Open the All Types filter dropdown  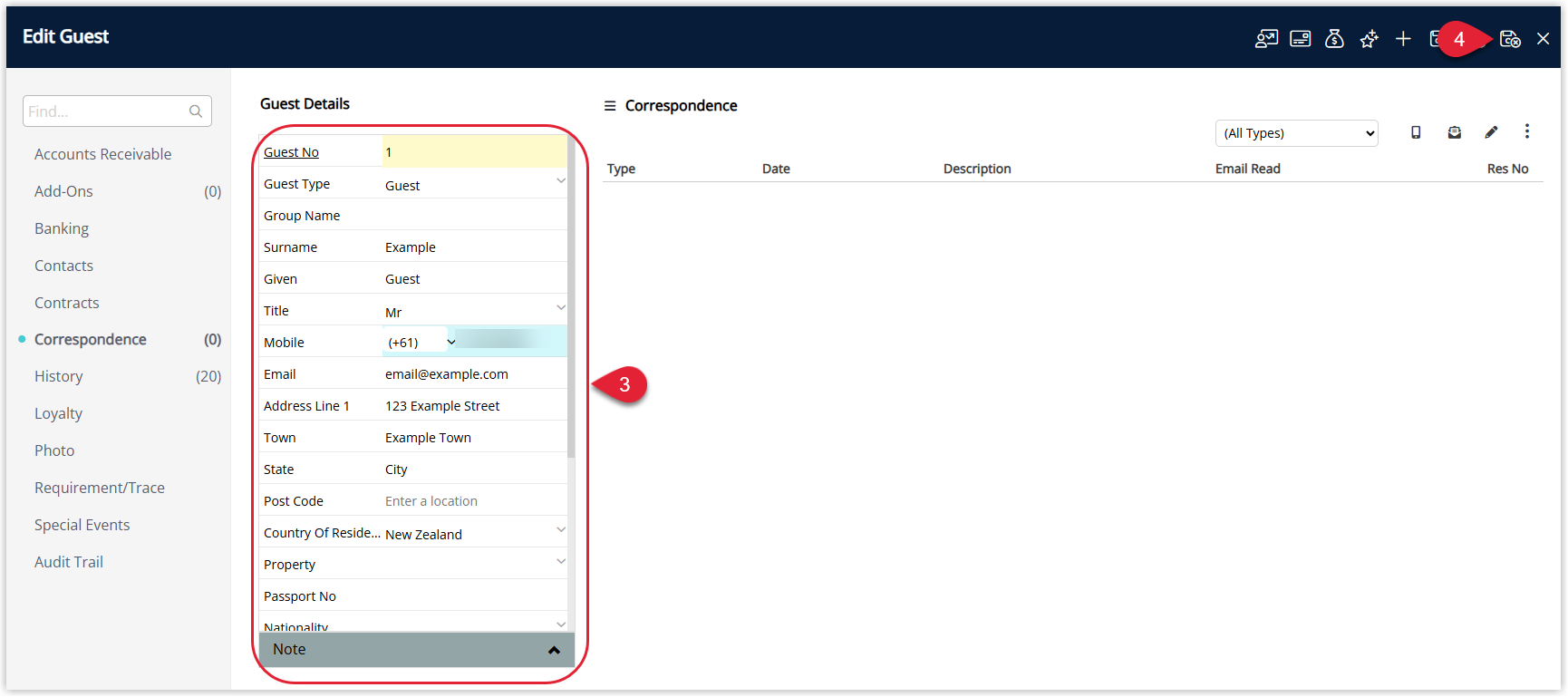coord(1296,133)
